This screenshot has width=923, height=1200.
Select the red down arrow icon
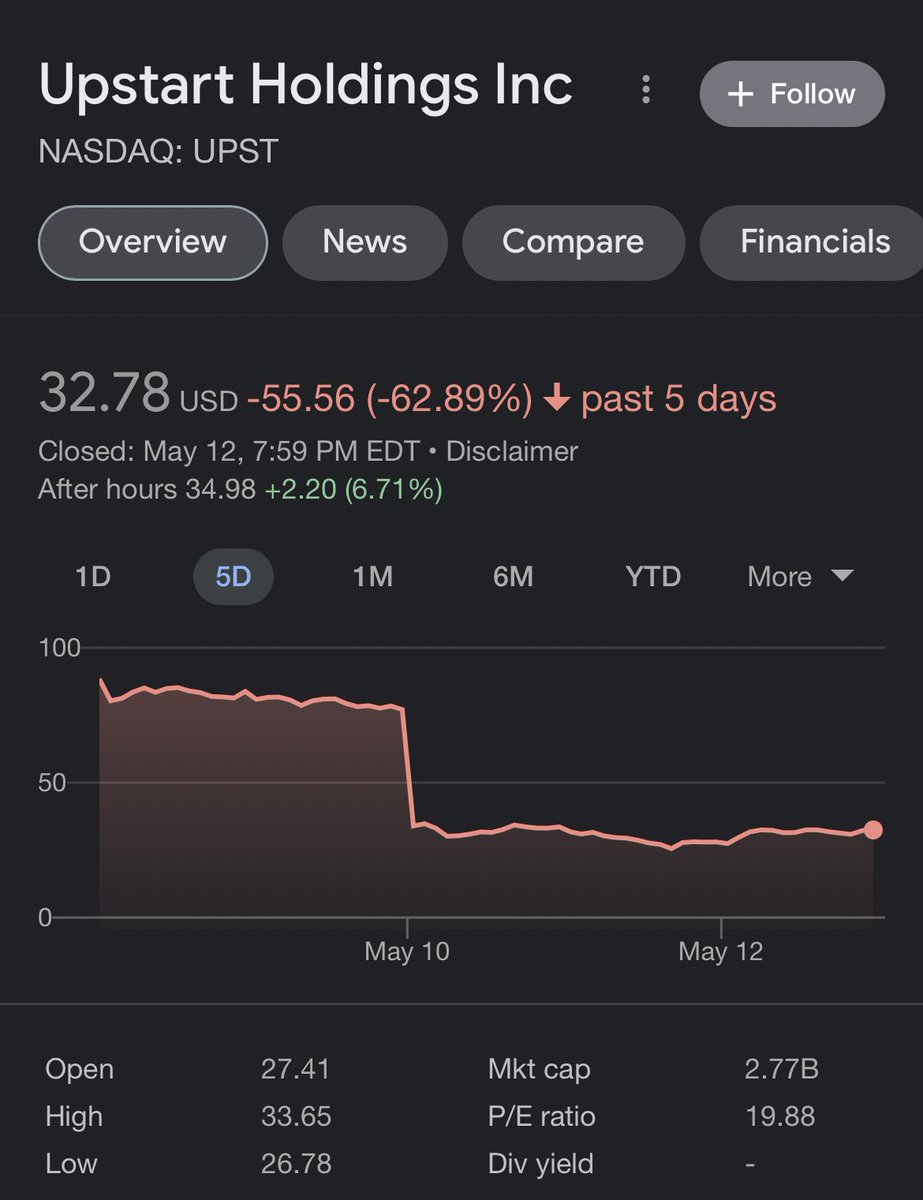coord(557,399)
